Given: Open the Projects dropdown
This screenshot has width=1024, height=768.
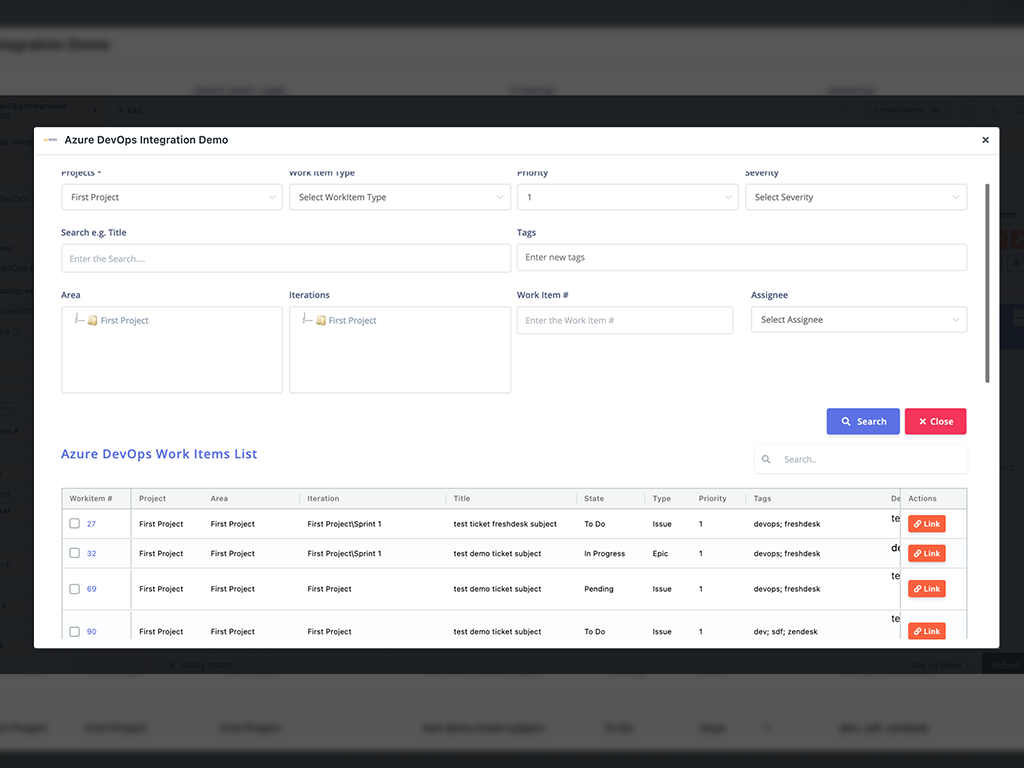Looking at the screenshot, I should pos(171,197).
